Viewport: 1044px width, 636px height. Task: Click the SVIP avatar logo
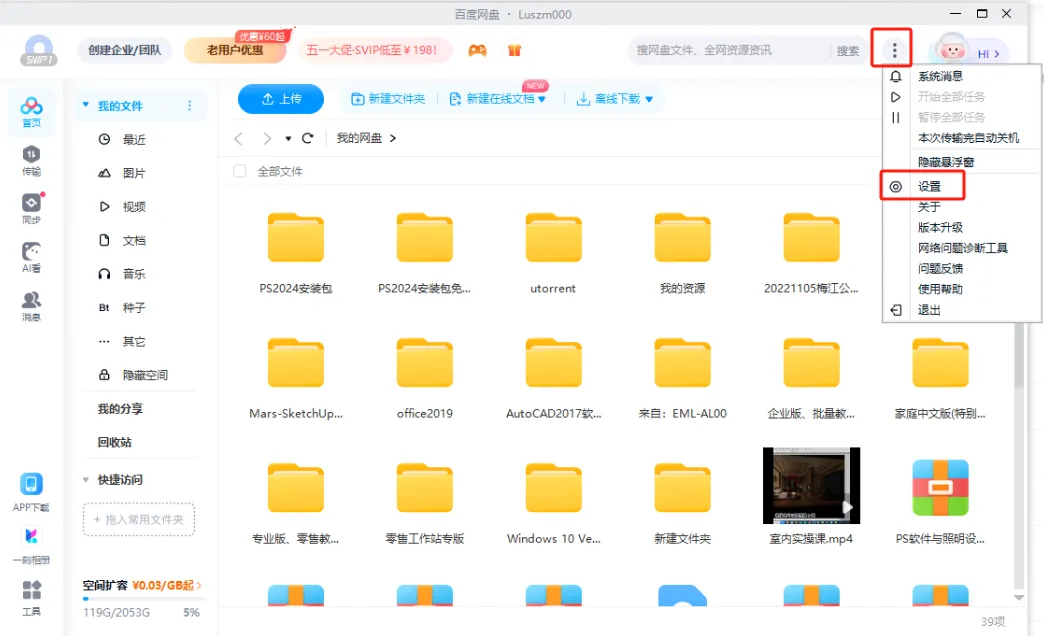[x=39, y=51]
